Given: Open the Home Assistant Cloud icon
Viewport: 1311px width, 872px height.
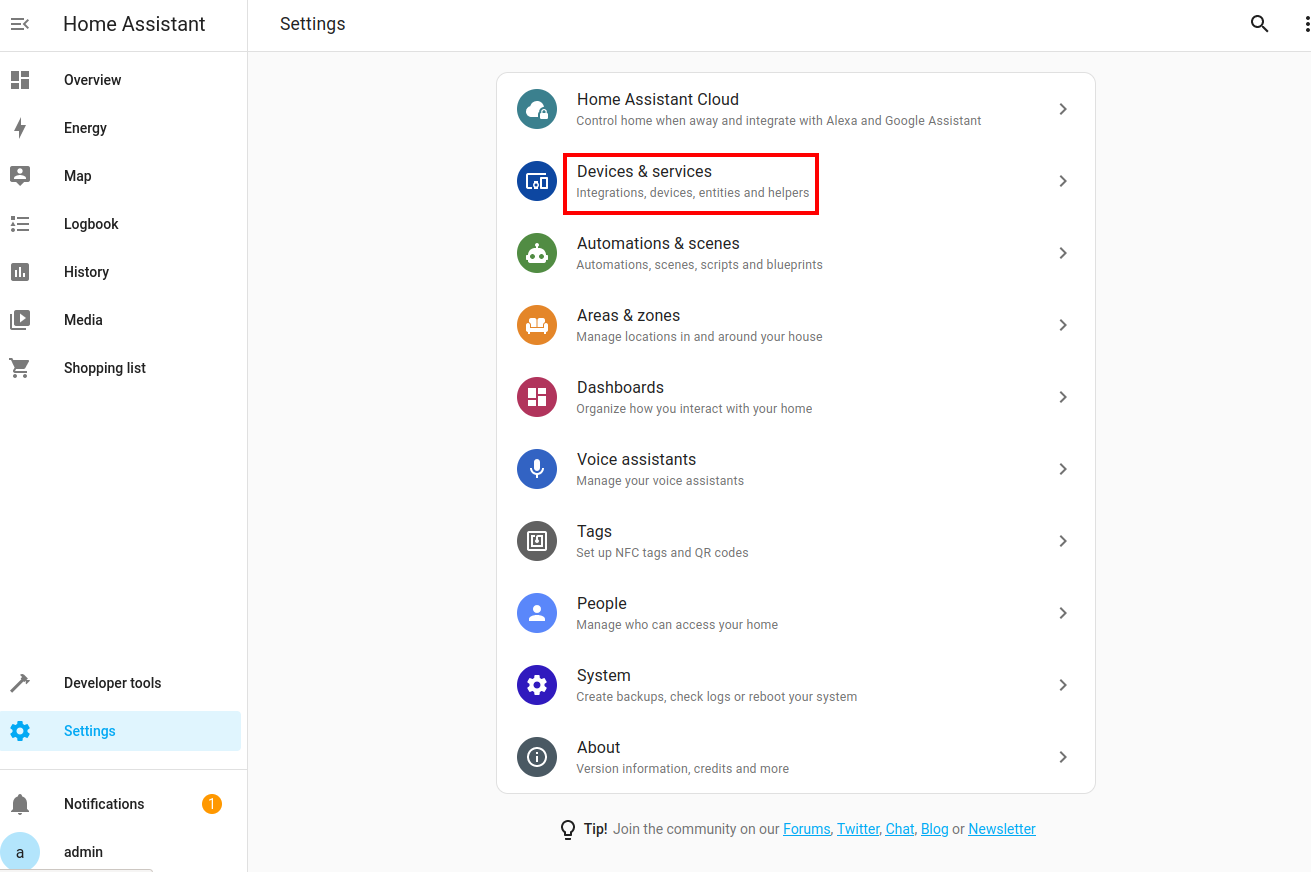Looking at the screenshot, I should pyautogui.click(x=537, y=109).
